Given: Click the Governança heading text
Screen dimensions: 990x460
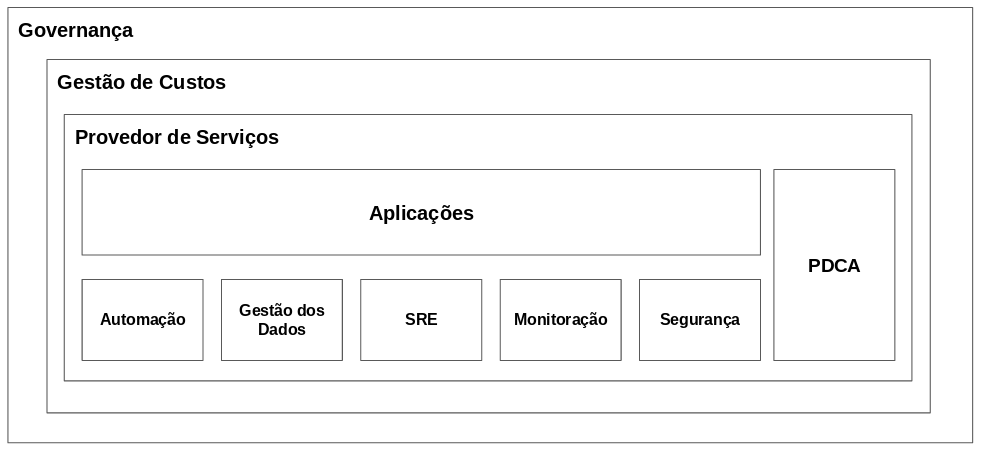Looking at the screenshot, I should tap(75, 31).
